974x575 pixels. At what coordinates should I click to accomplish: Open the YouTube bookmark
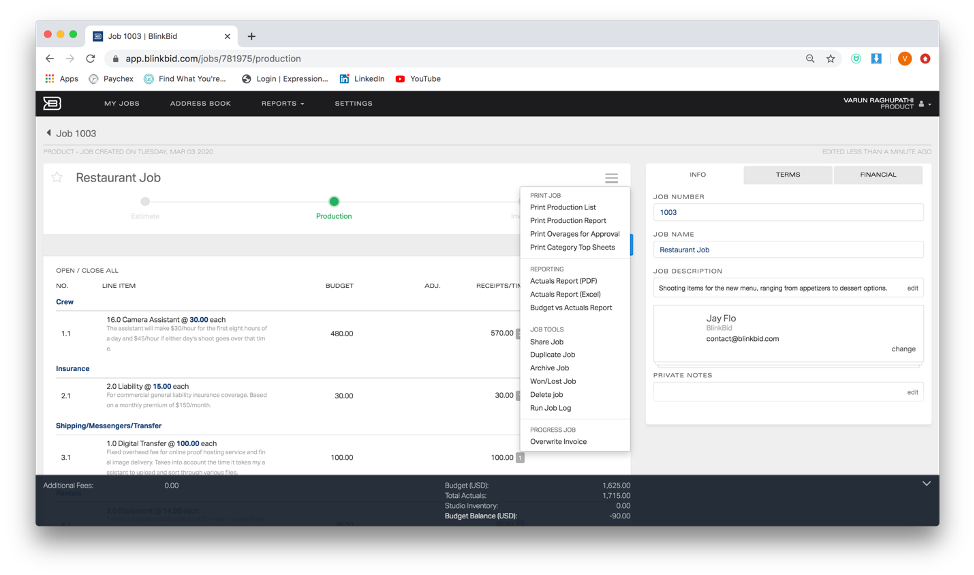pos(418,79)
